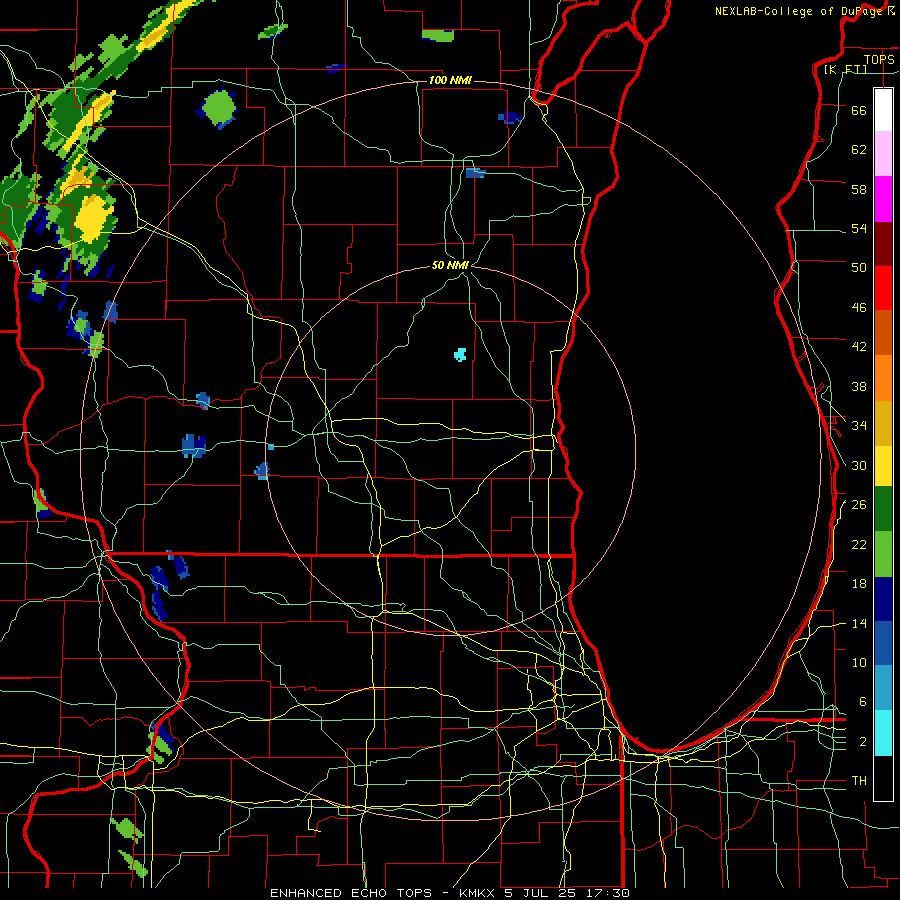Click the legend value 18

tap(859, 584)
